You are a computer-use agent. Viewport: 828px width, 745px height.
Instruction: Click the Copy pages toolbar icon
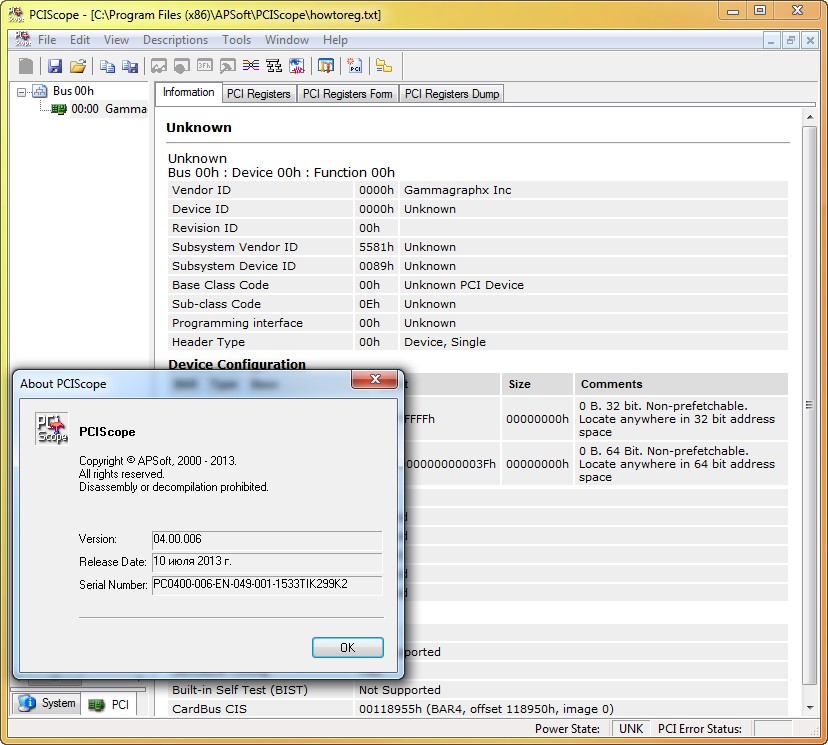pyautogui.click(x=107, y=66)
